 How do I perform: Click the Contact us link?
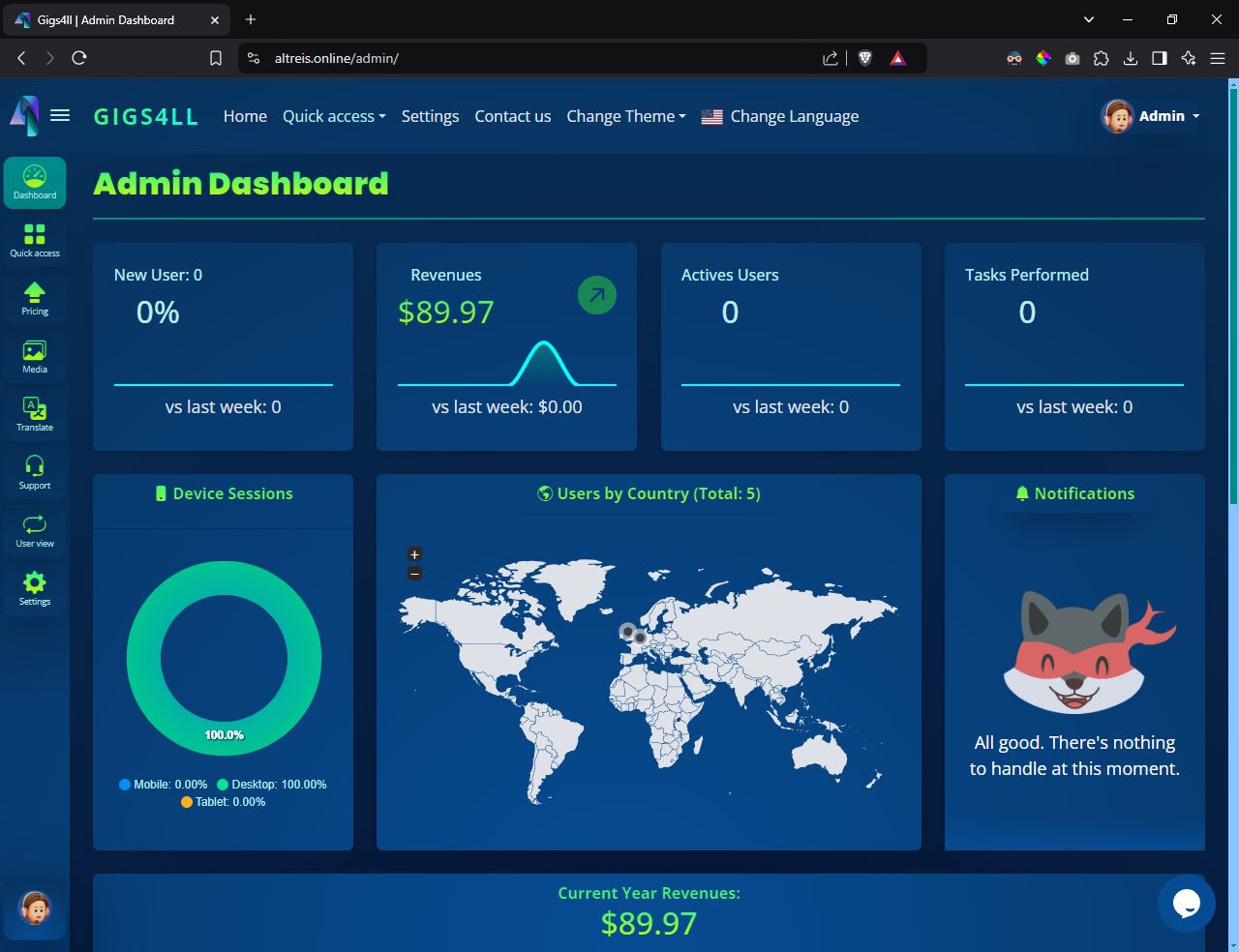pyautogui.click(x=512, y=116)
